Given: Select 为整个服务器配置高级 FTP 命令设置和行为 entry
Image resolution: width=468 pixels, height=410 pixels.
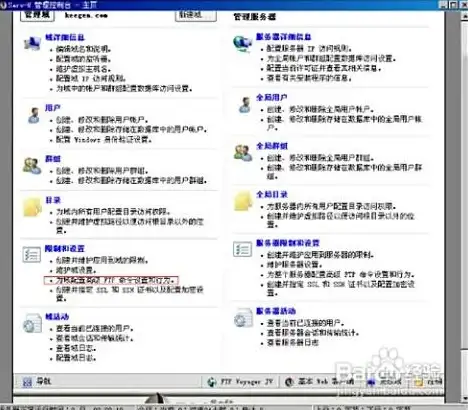Looking at the screenshot, I should (x=340, y=275).
